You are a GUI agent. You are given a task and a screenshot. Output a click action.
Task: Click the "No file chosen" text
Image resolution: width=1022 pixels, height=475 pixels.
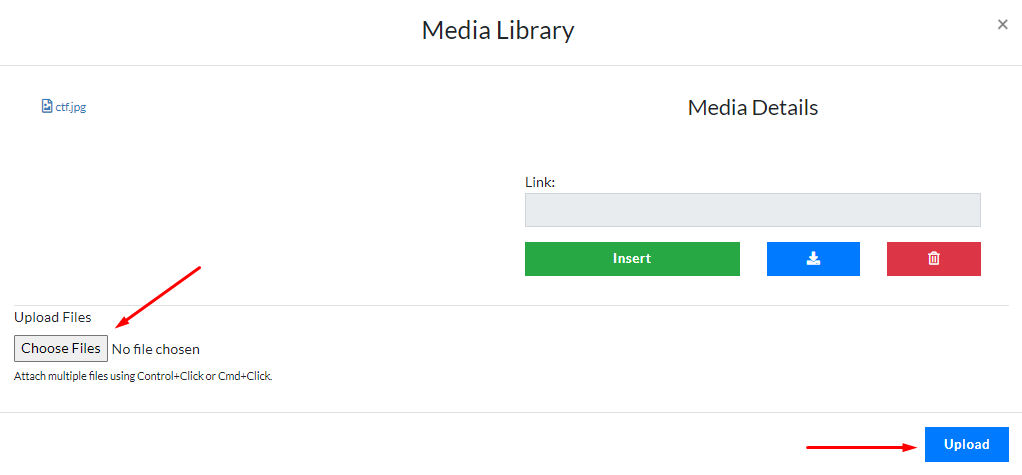(156, 349)
